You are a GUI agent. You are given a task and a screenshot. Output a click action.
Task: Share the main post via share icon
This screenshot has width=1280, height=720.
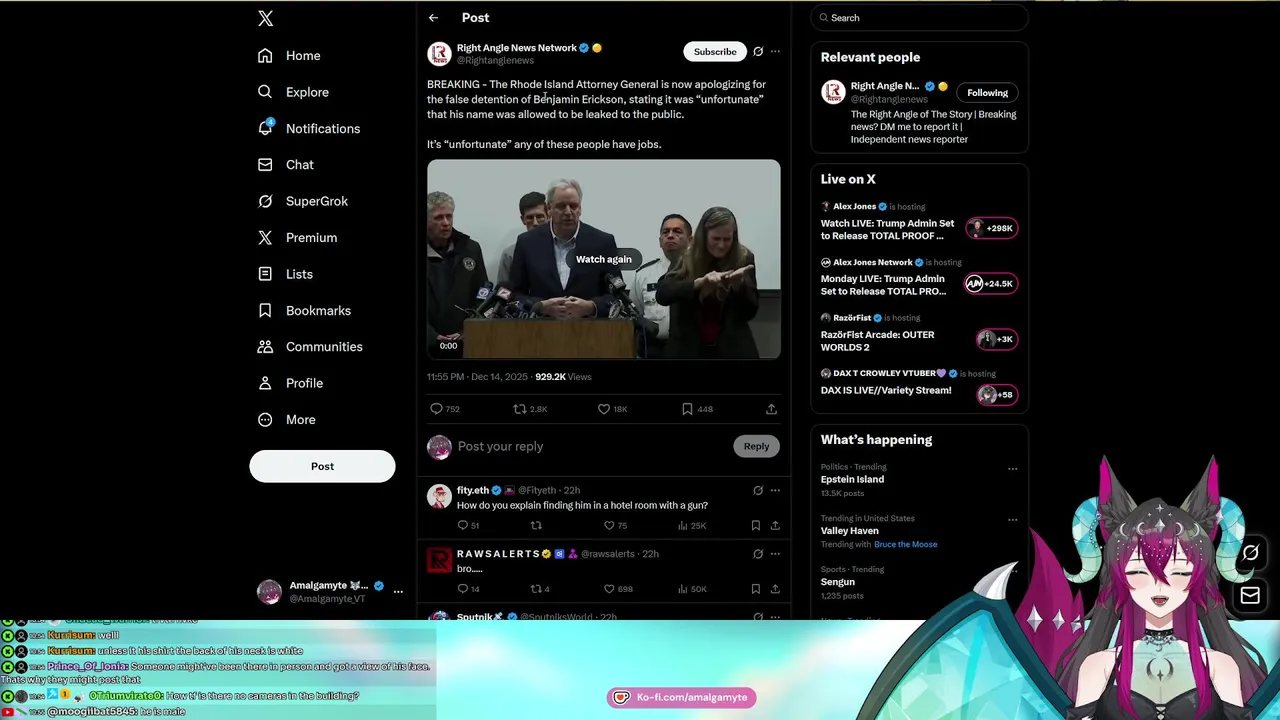[x=771, y=409]
